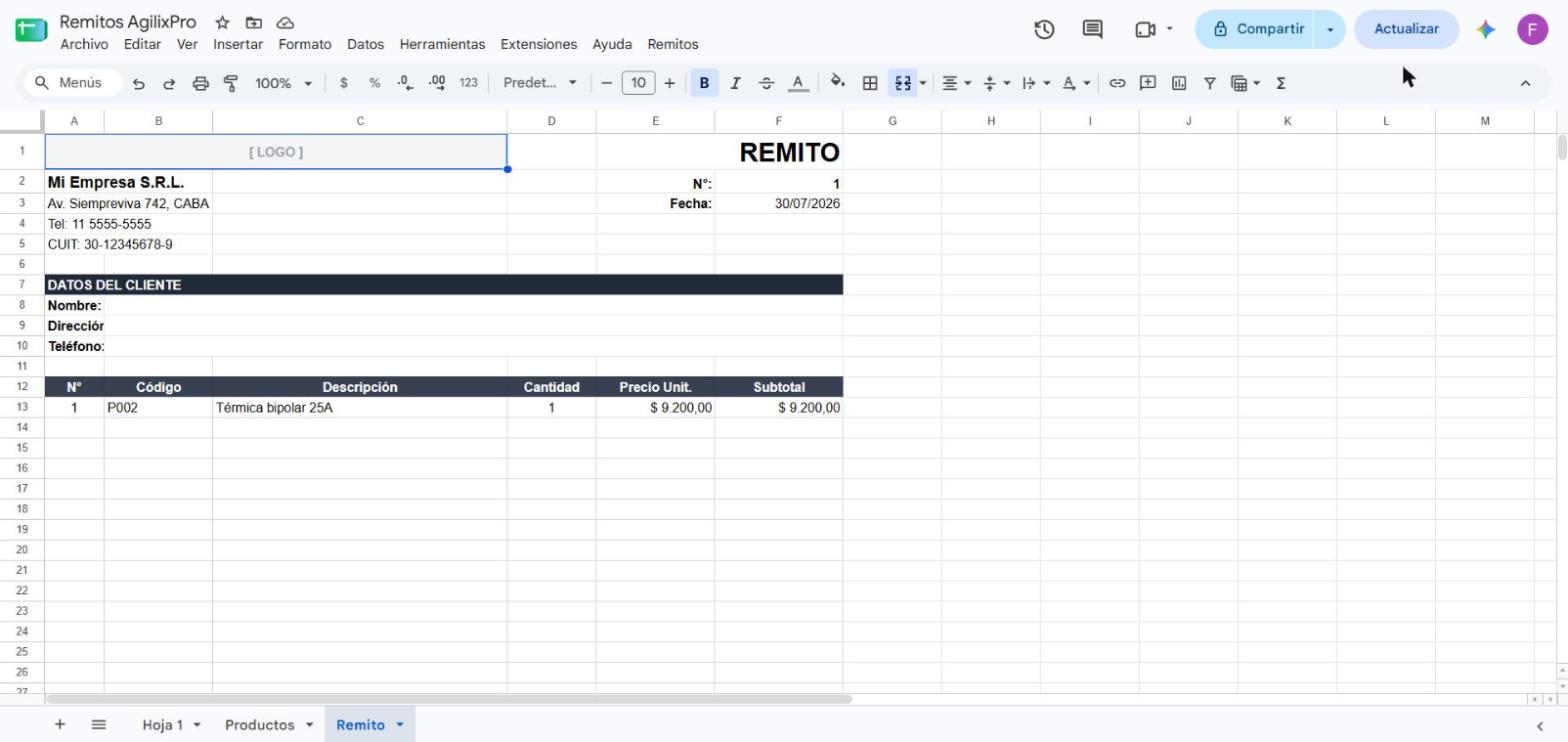Create a filter
Screen dimensions: 1568x742
click(x=1209, y=83)
